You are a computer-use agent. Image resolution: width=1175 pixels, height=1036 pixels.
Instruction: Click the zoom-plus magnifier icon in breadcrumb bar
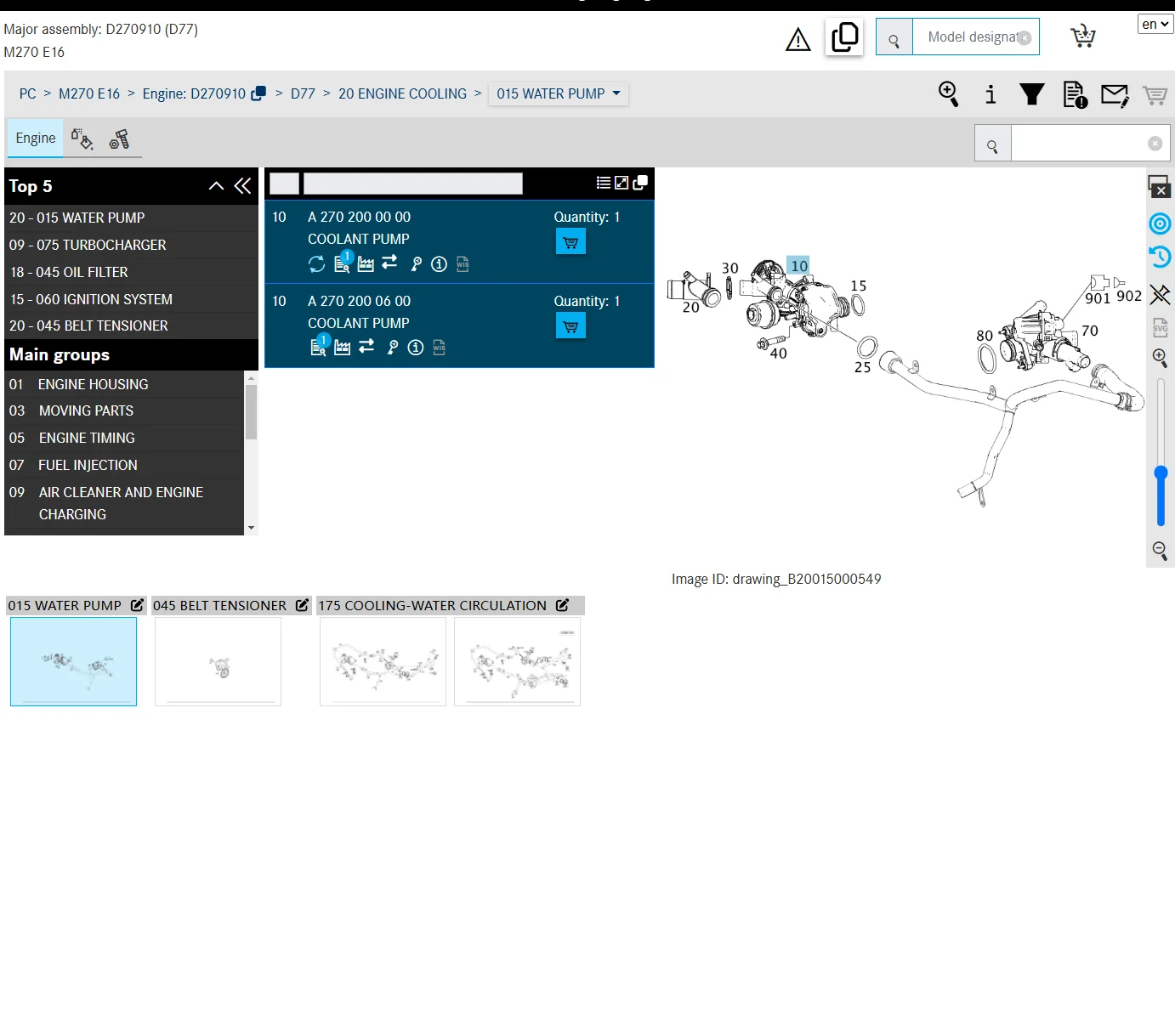(949, 93)
